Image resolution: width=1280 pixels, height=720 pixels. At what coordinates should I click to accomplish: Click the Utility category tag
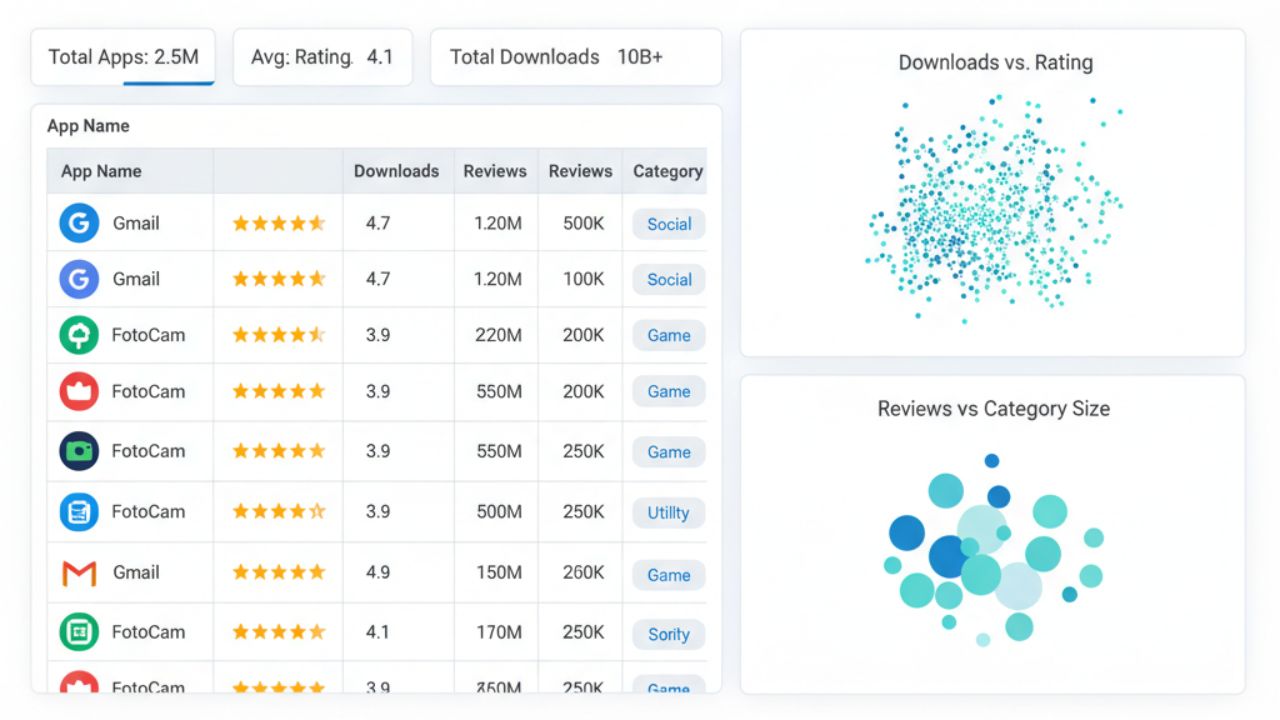point(668,513)
